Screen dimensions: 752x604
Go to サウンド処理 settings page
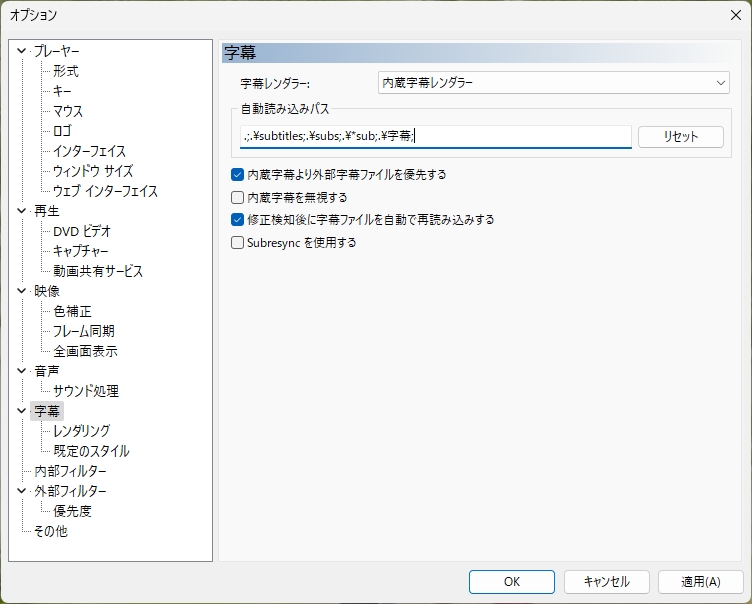click(x=86, y=391)
